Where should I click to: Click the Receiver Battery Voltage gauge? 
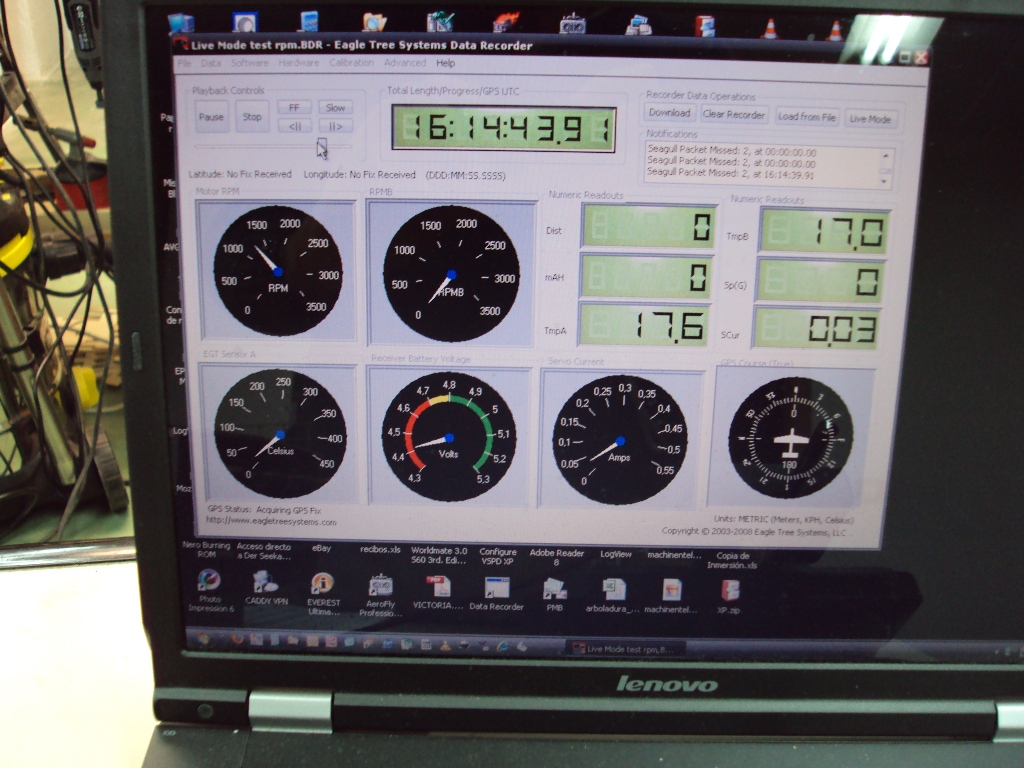[449, 437]
